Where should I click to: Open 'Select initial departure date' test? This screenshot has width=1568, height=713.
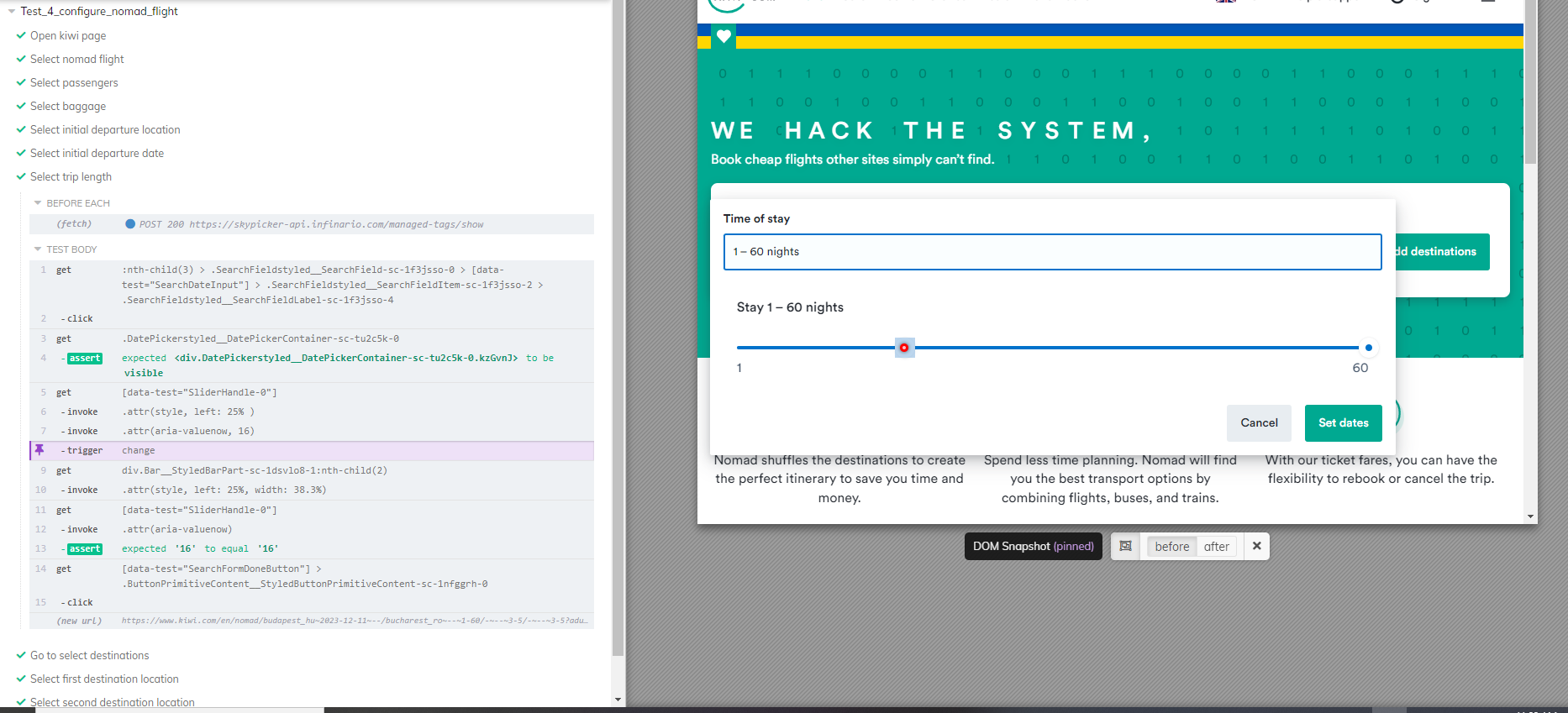tap(97, 153)
